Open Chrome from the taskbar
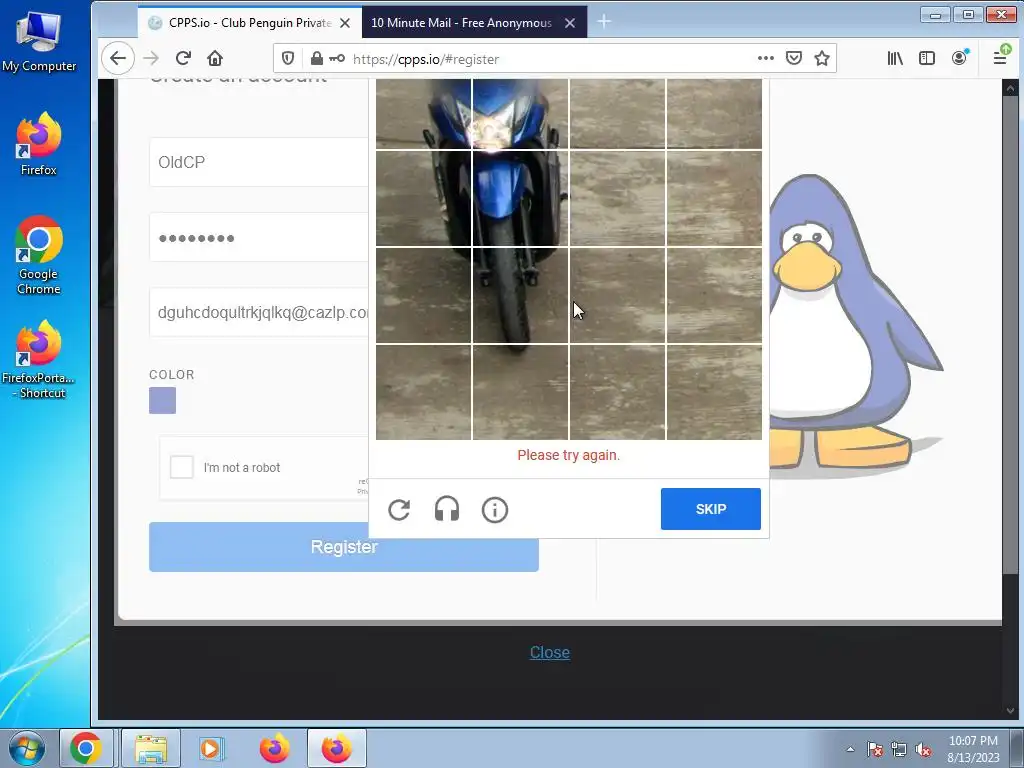The image size is (1024, 768). (86, 748)
